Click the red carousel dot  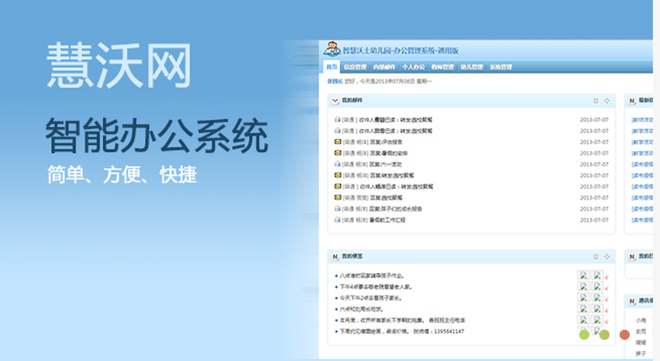click(x=625, y=335)
